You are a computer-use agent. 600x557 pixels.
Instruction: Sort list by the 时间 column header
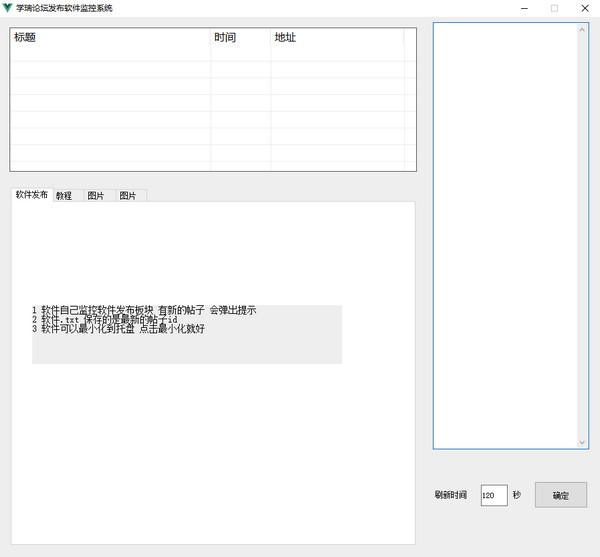click(x=240, y=38)
